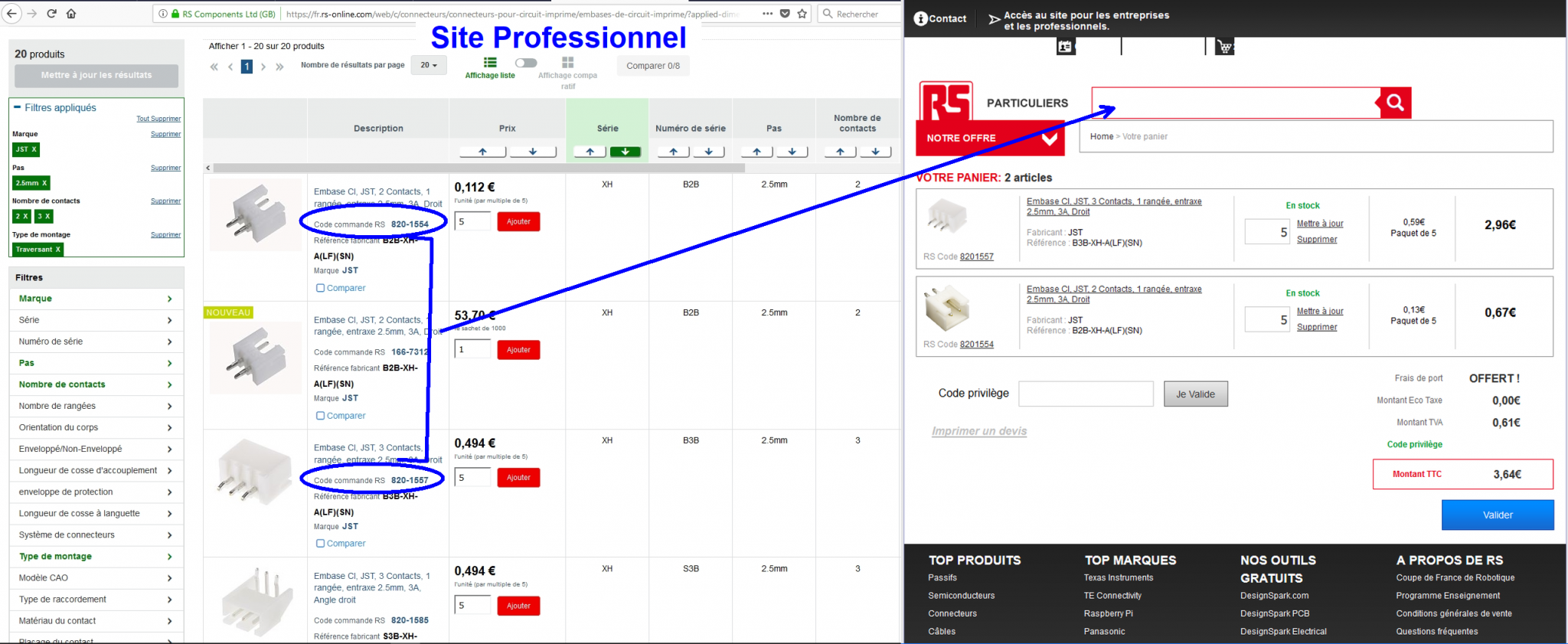Open the results per page 20 dropdown
The width and height of the screenshot is (1568, 644).
coord(429,65)
